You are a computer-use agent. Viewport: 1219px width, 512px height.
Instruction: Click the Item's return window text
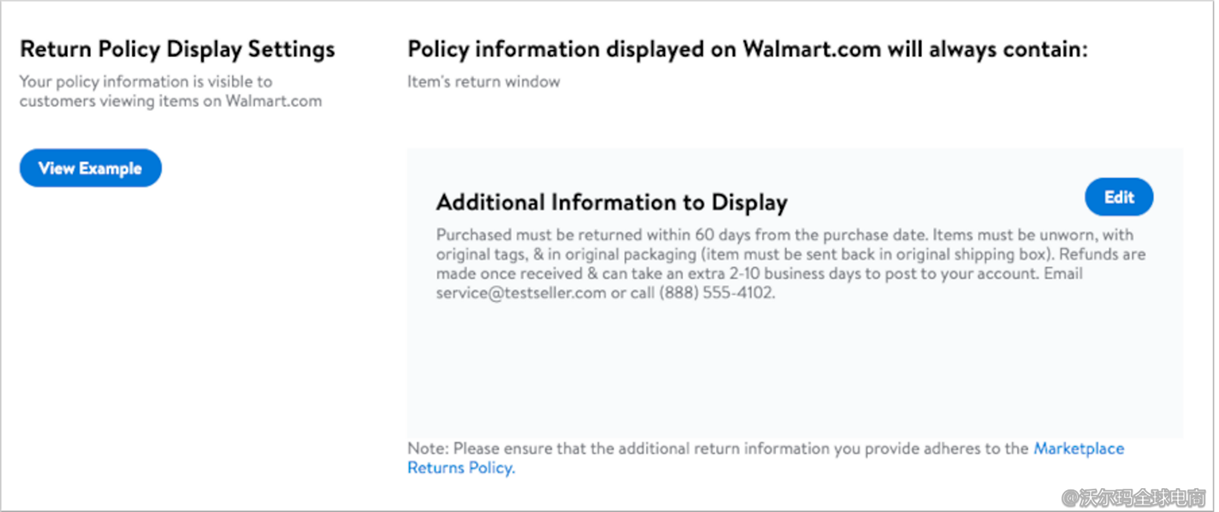(x=483, y=82)
